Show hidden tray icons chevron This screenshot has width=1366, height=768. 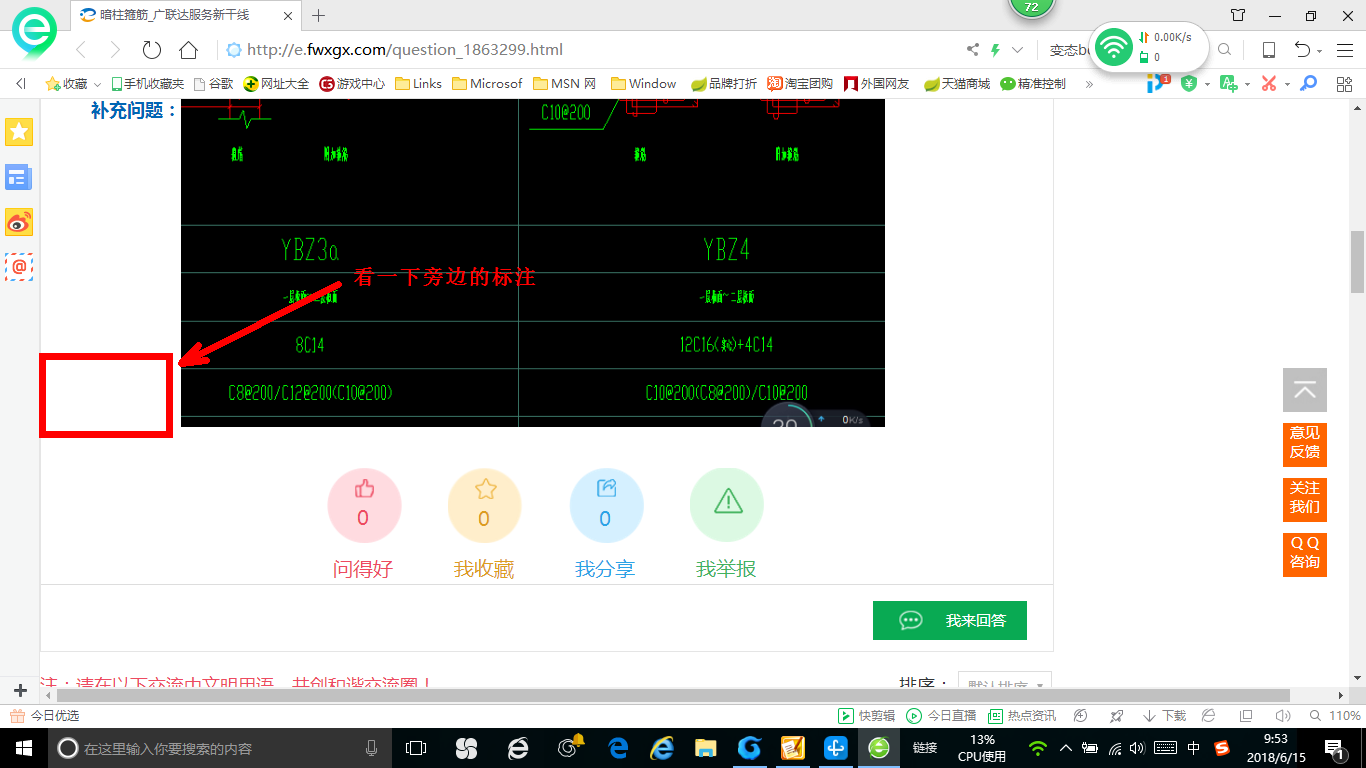pyautogui.click(x=1064, y=748)
